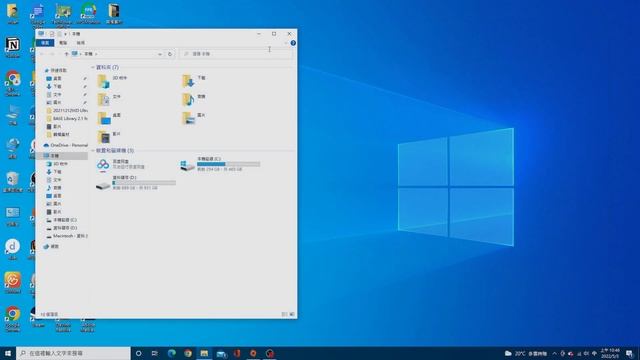Open the clock and date in taskbar
640x360 pixels.
point(610,353)
